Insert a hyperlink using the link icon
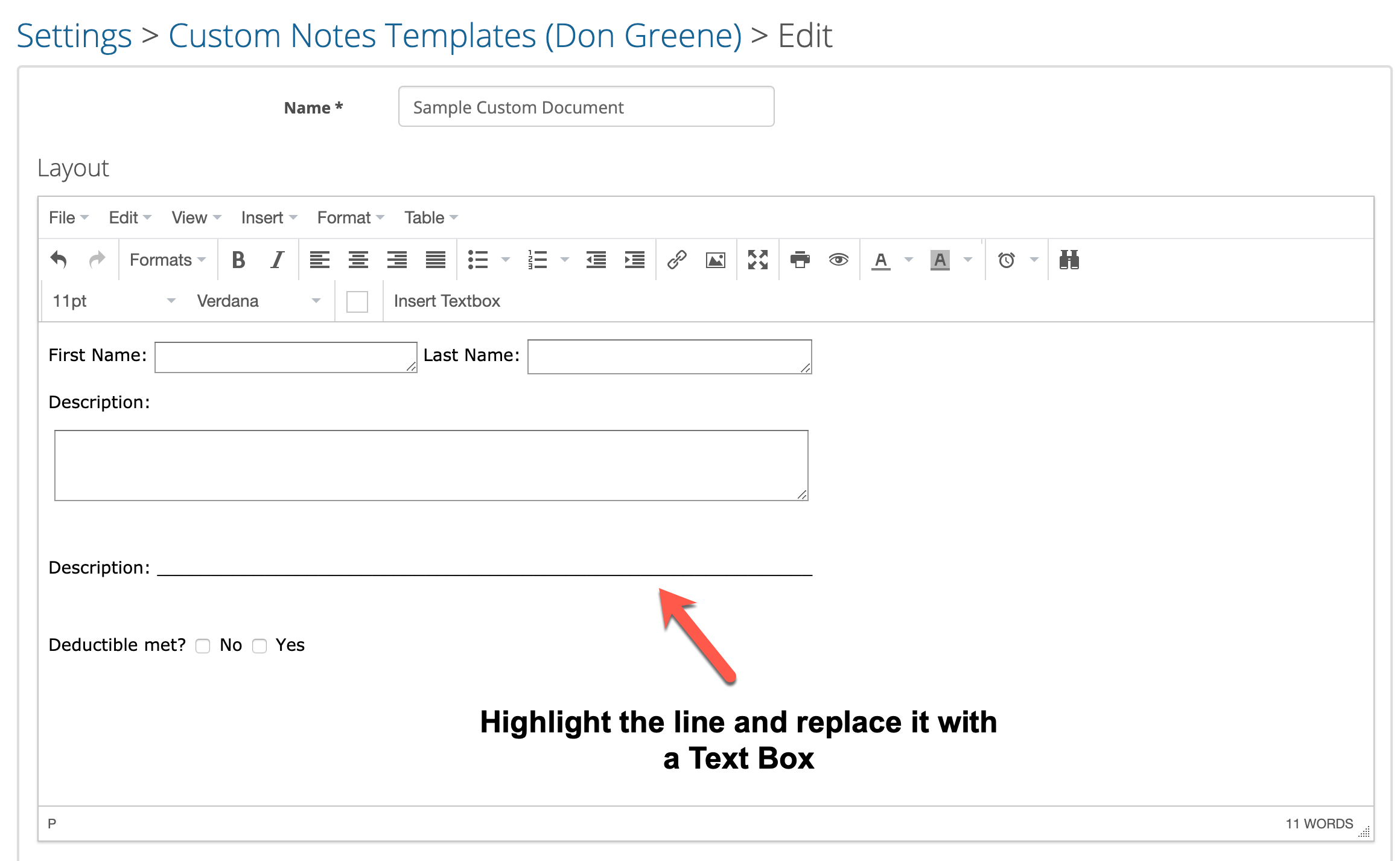Viewport: 1400px width, 861px height. coord(677,260)
